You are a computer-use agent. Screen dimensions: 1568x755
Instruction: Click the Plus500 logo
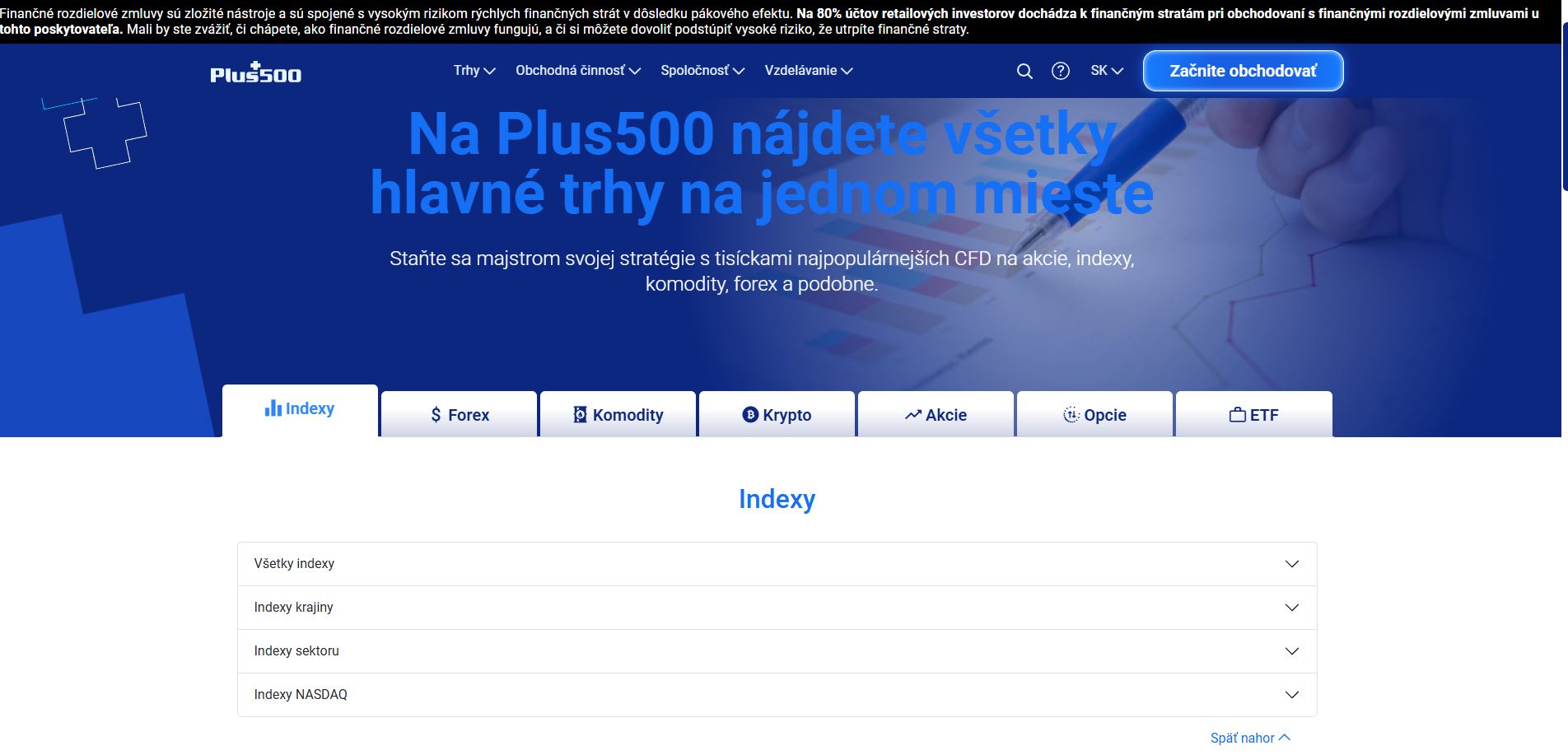[256, 72]
